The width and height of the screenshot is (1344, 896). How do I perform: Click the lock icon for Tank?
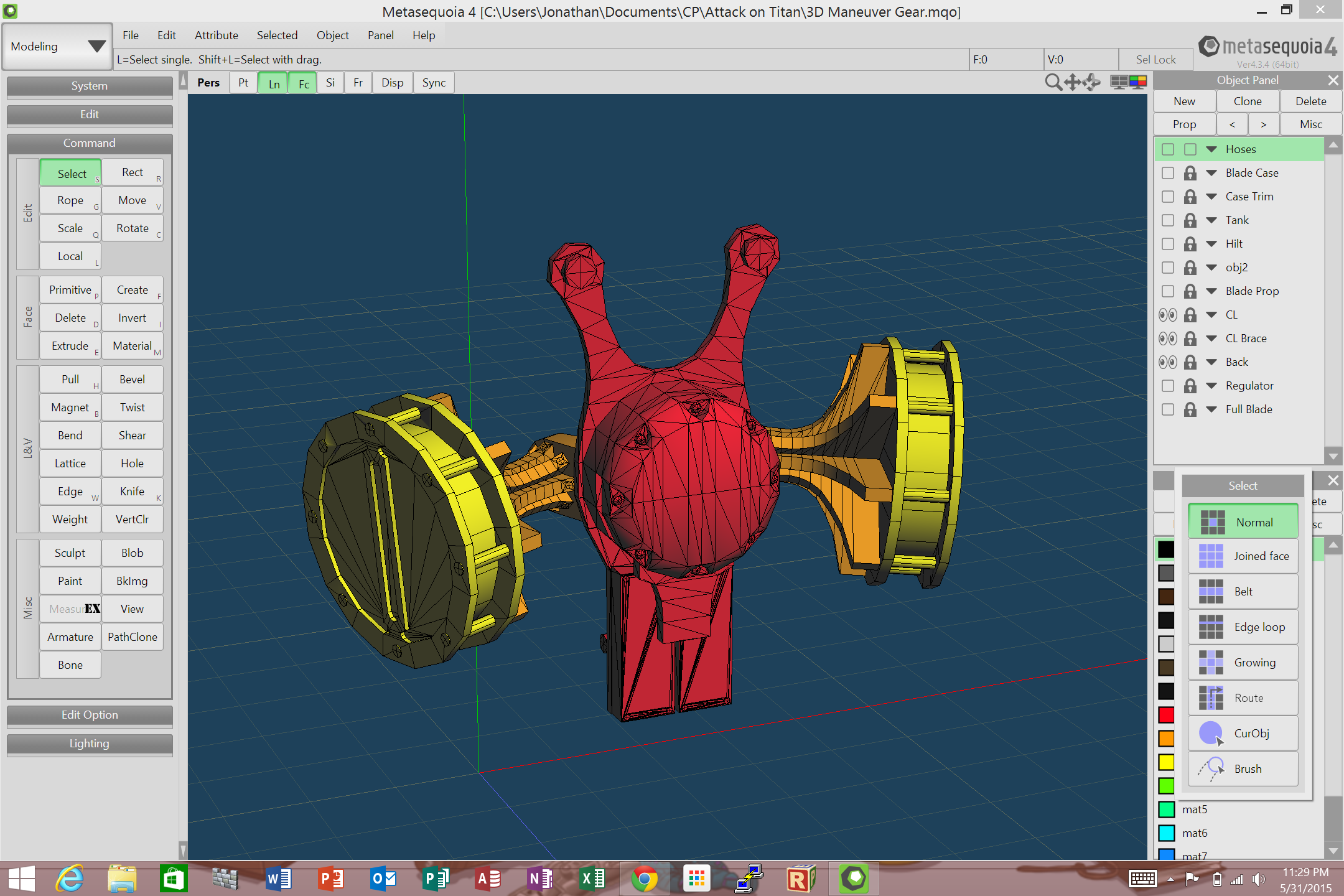(1190, 220)
